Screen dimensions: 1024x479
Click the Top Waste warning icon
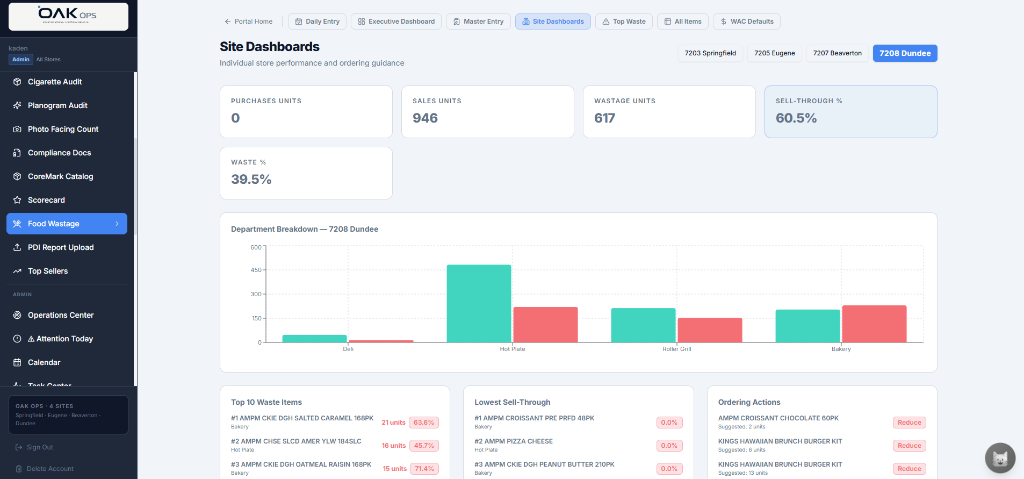pos(605,22)
